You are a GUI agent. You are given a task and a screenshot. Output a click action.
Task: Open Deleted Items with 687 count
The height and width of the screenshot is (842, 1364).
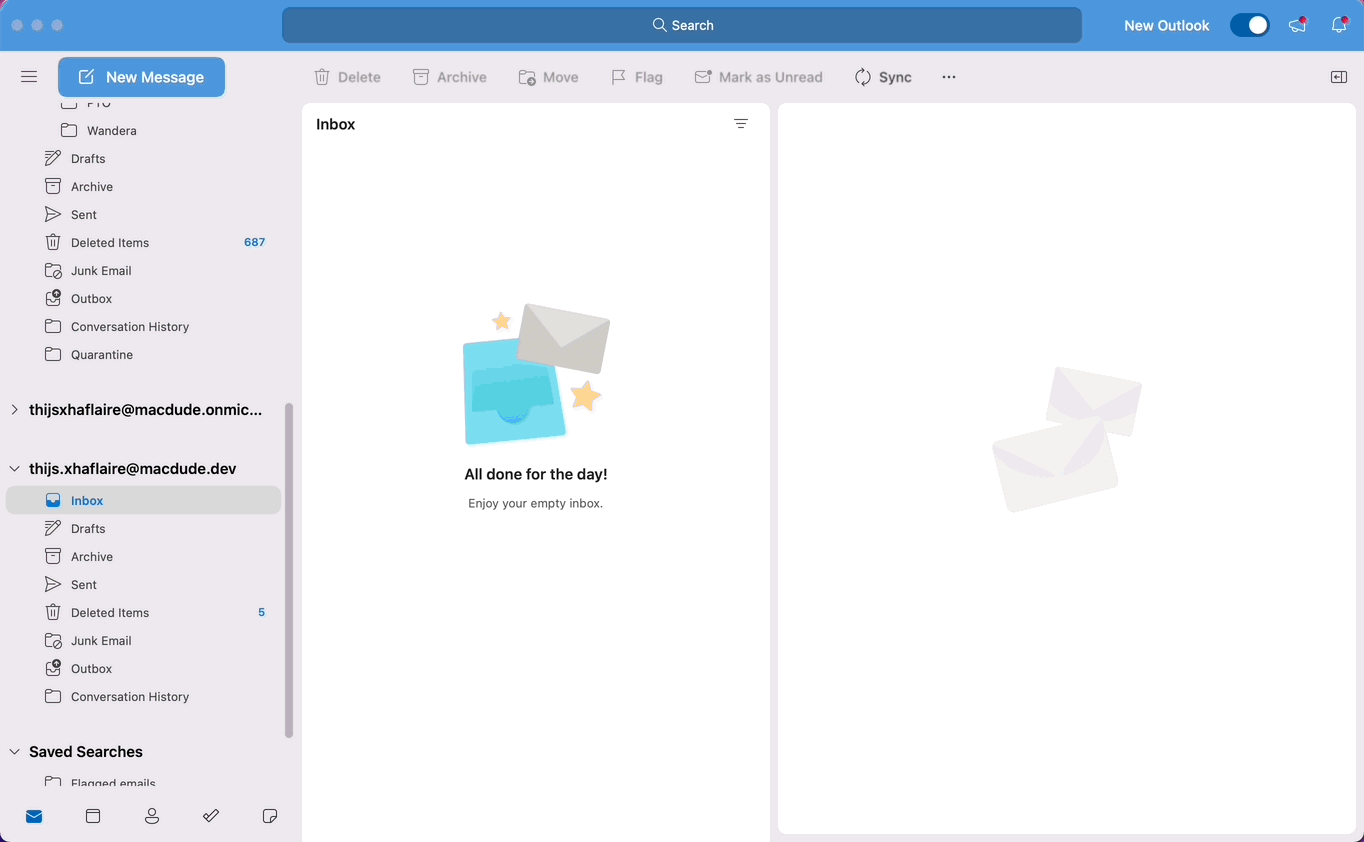143,243
